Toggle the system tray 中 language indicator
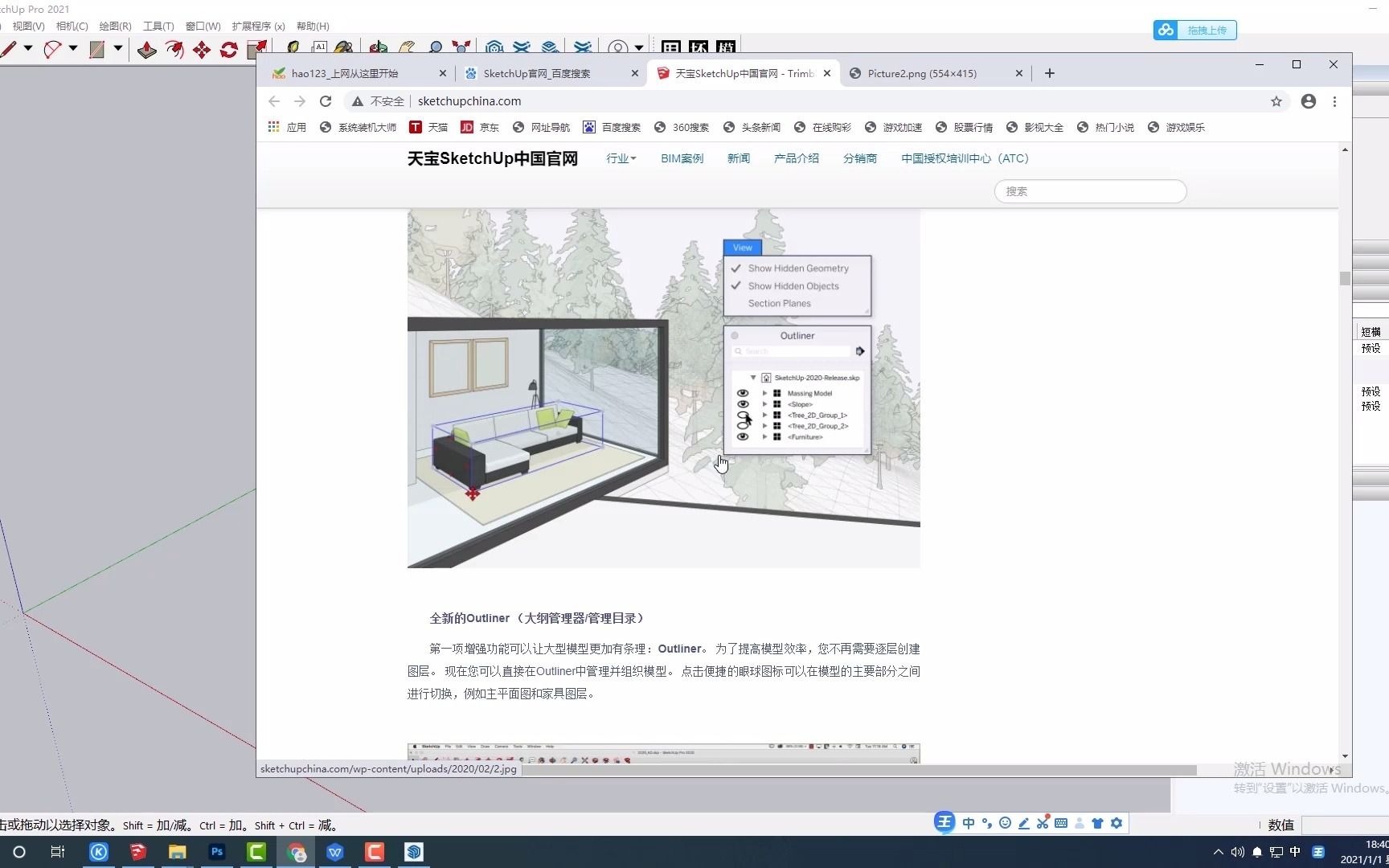This screenshot has width=1389, height=868. click(1295, 852)
